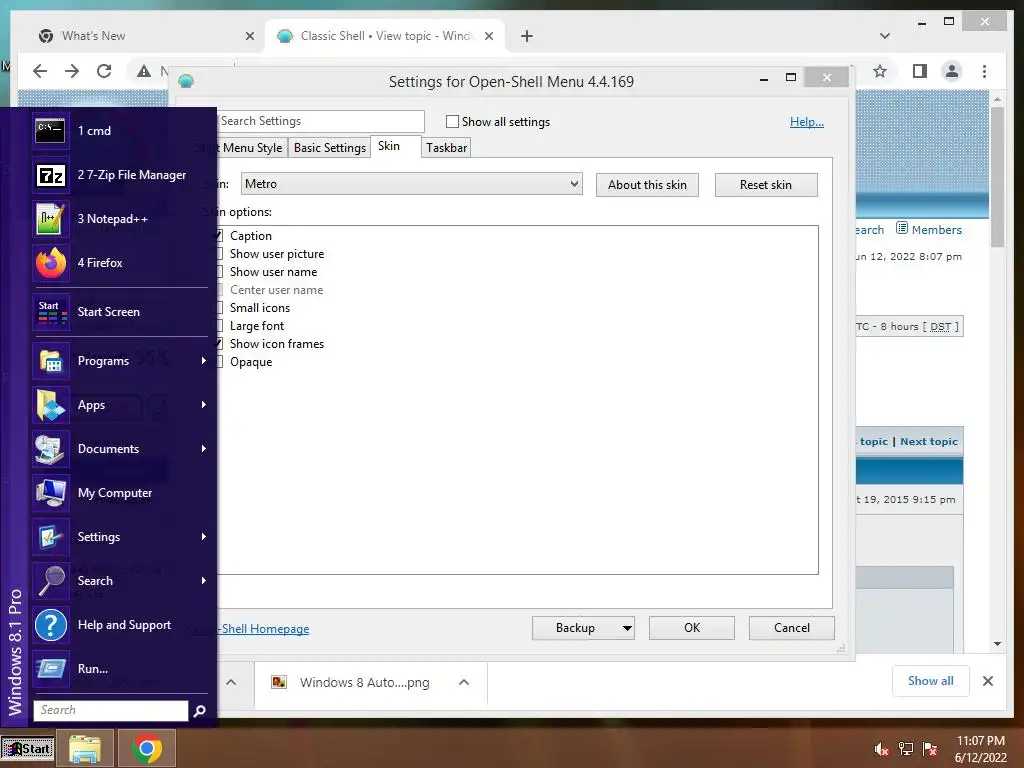Click the Apps menu icon
Image resolution: width=1024 pixels, height=768 pixels.
(50, 405)
